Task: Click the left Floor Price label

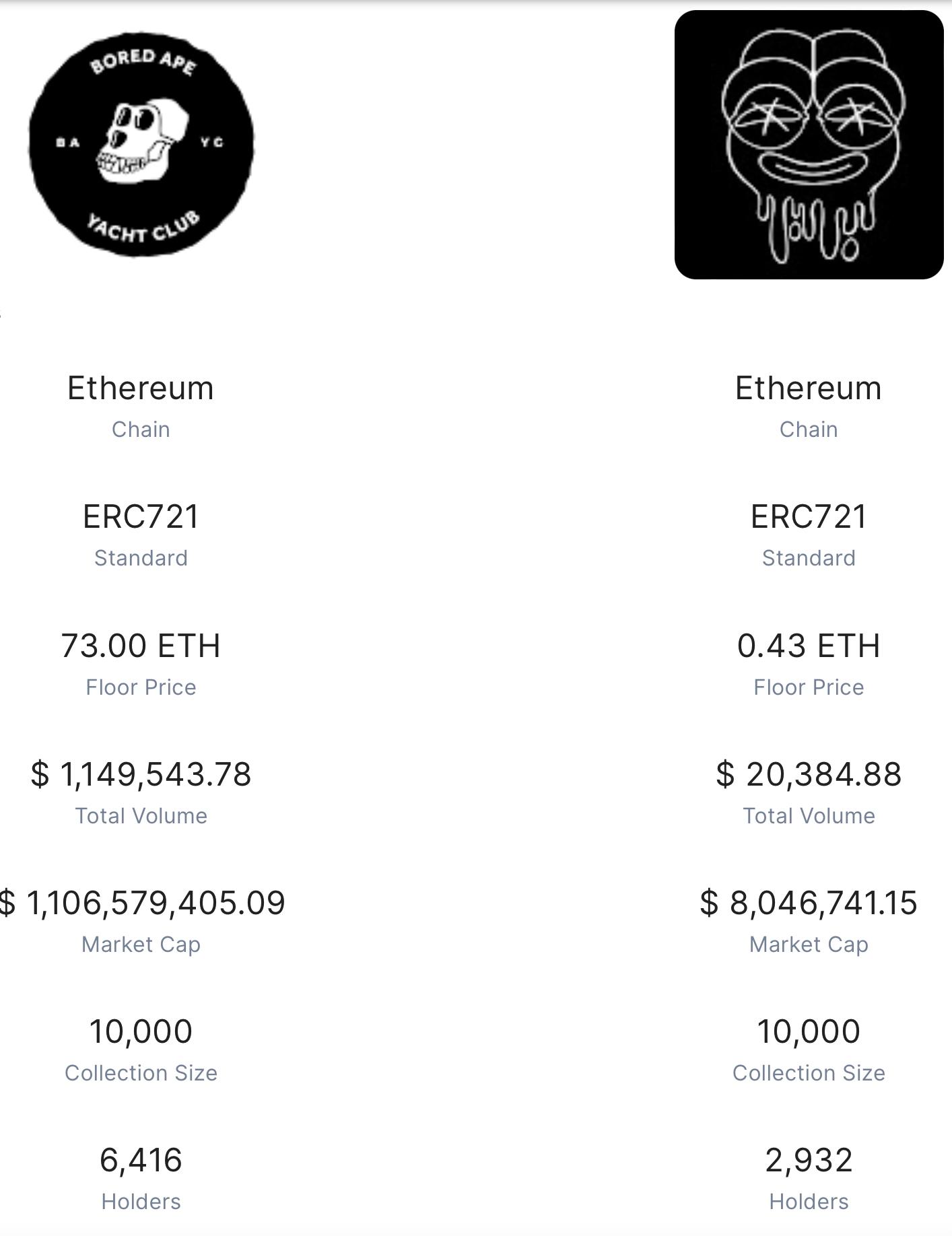Action: point(141,687)
